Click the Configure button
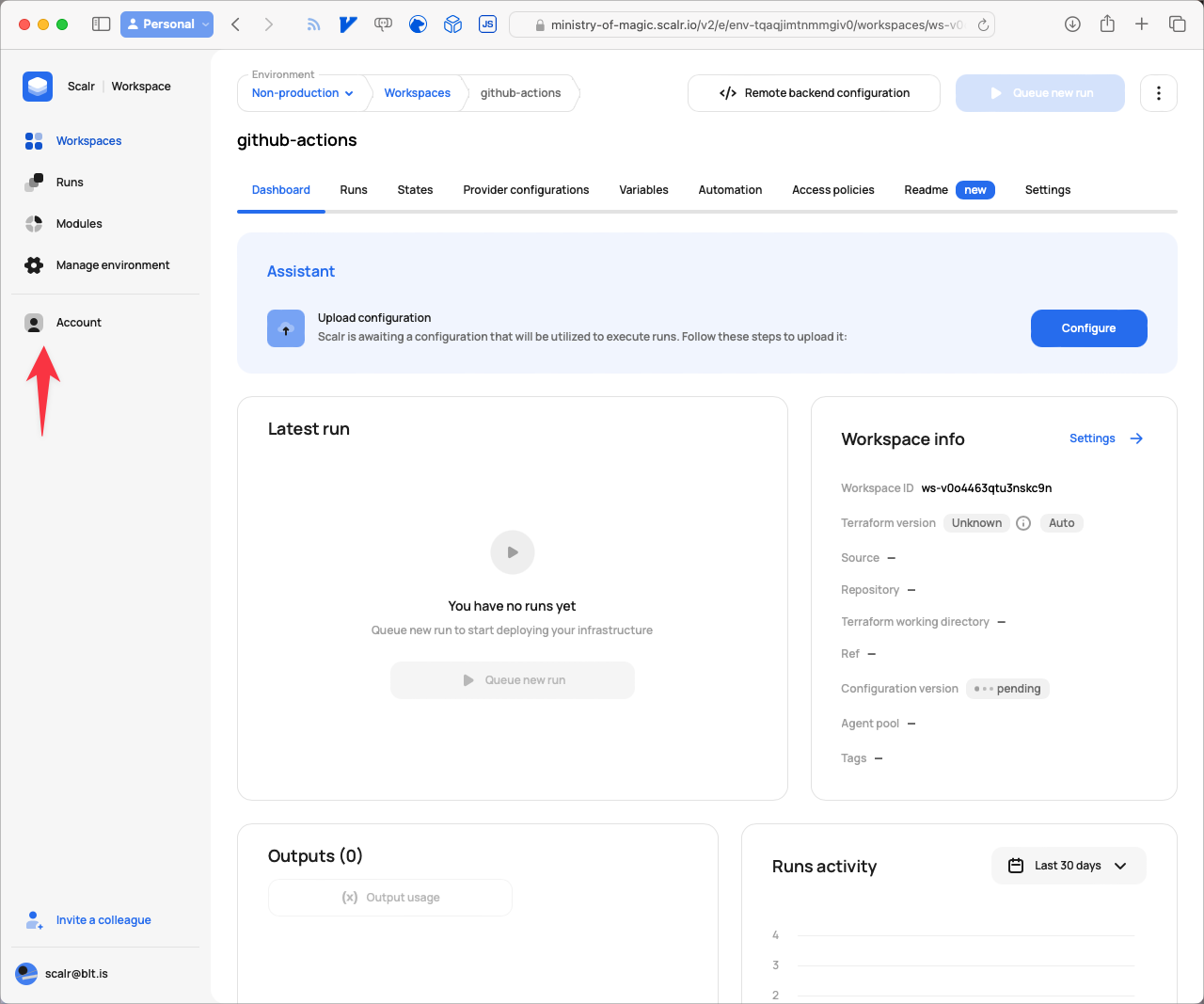This screenshot has width=1204, height=1004. click(1089, 328)
